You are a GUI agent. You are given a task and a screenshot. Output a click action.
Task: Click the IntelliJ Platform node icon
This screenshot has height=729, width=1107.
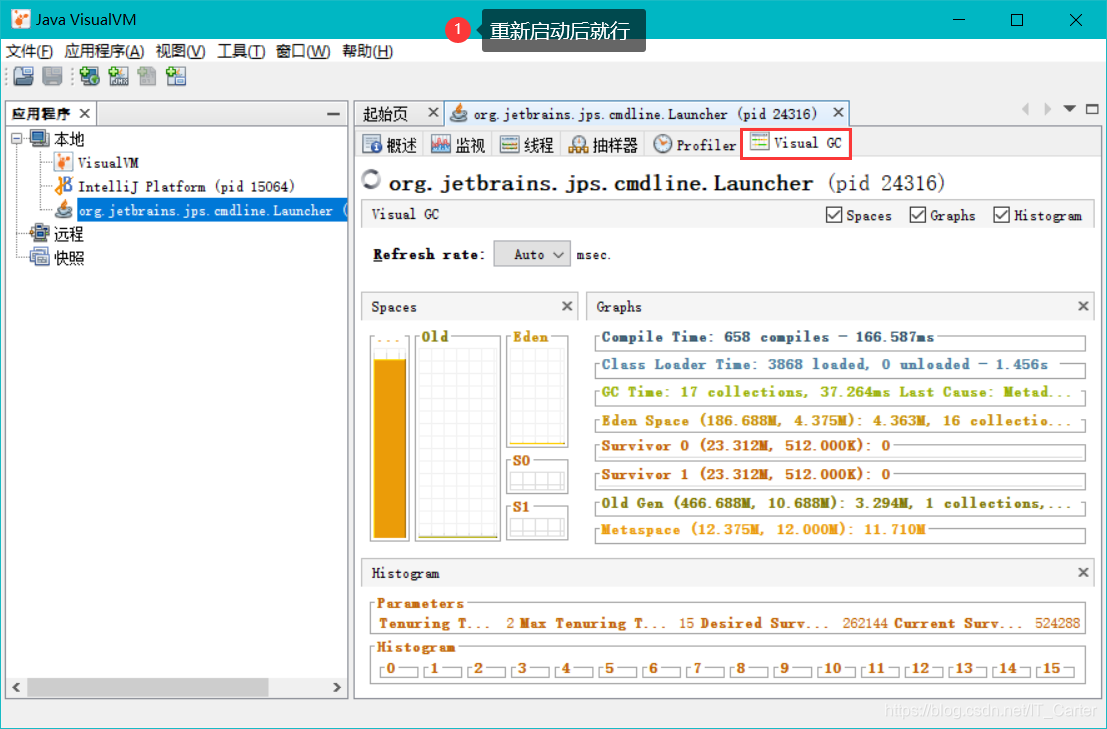click(x=64, y=186)
